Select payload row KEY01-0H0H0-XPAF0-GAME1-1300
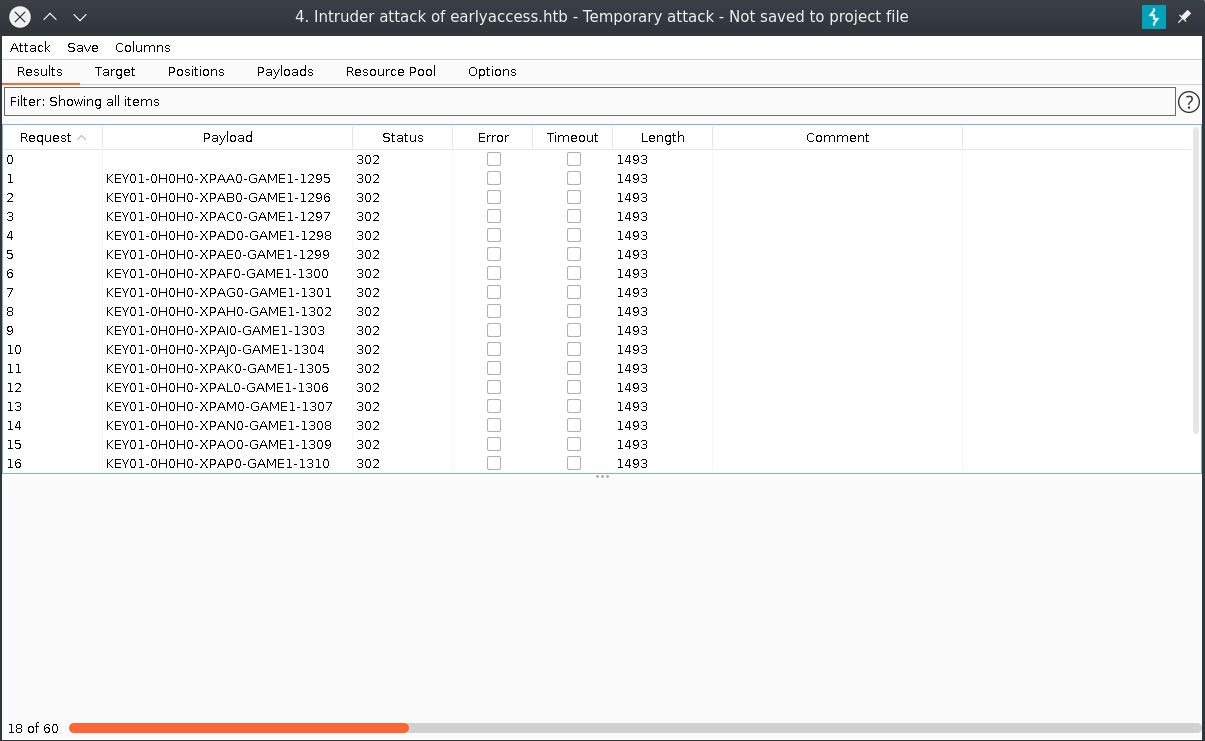Viewport: 1205px width, 741px height. coord(217,273)
